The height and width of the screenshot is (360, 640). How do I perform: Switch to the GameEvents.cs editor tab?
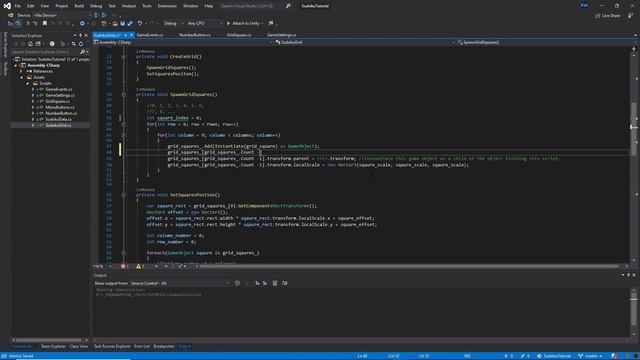(x=150, y=35)
